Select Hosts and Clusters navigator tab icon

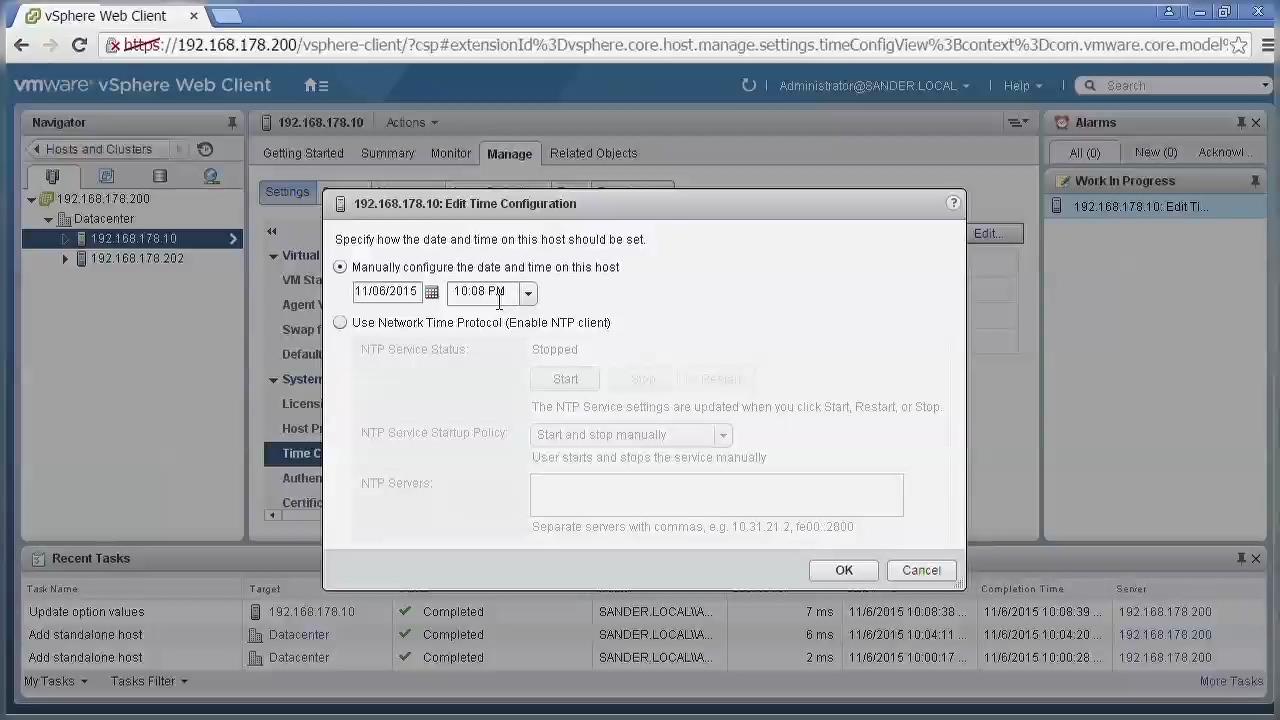coord(52,176)
